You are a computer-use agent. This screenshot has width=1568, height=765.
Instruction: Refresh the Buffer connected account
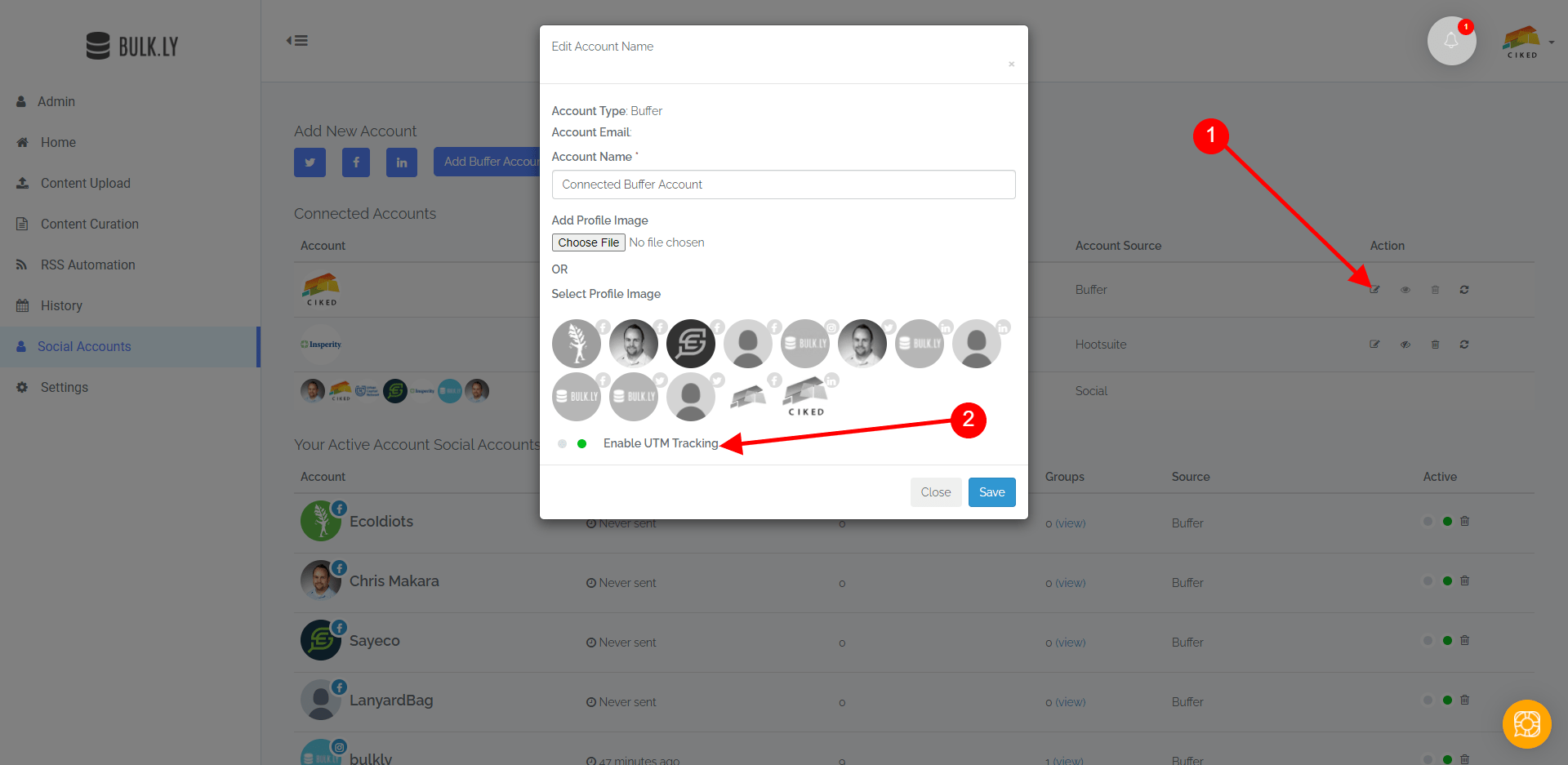click(x=1464, y=290)
